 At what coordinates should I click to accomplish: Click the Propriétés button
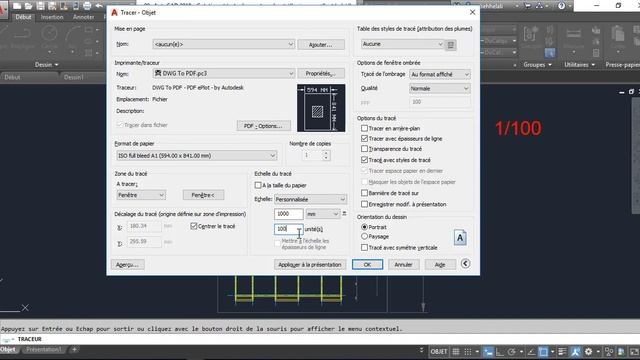click(x=321, y=73)
